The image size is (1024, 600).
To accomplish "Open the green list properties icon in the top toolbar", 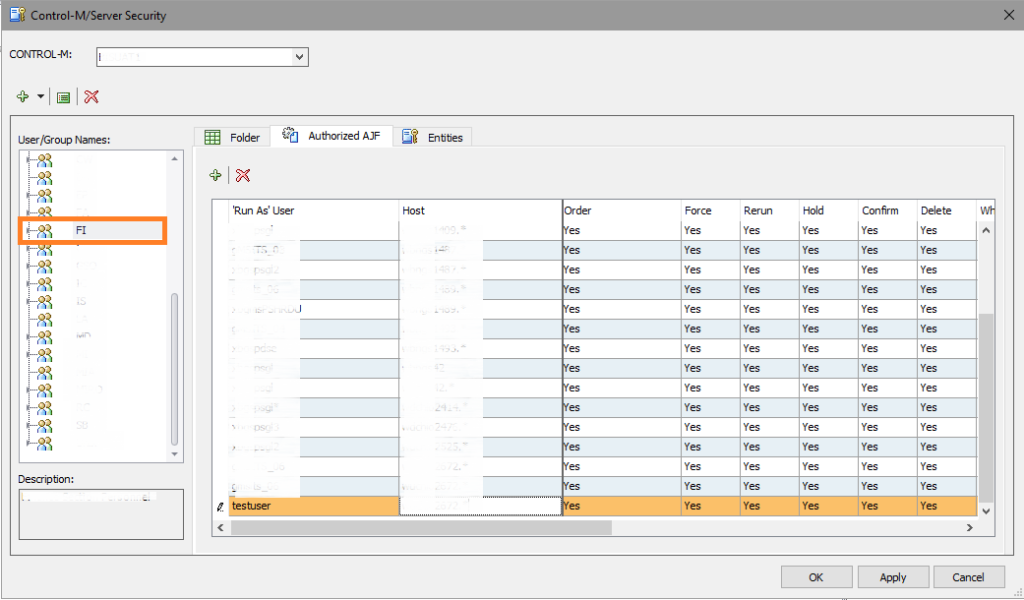I will pos(63,97).
